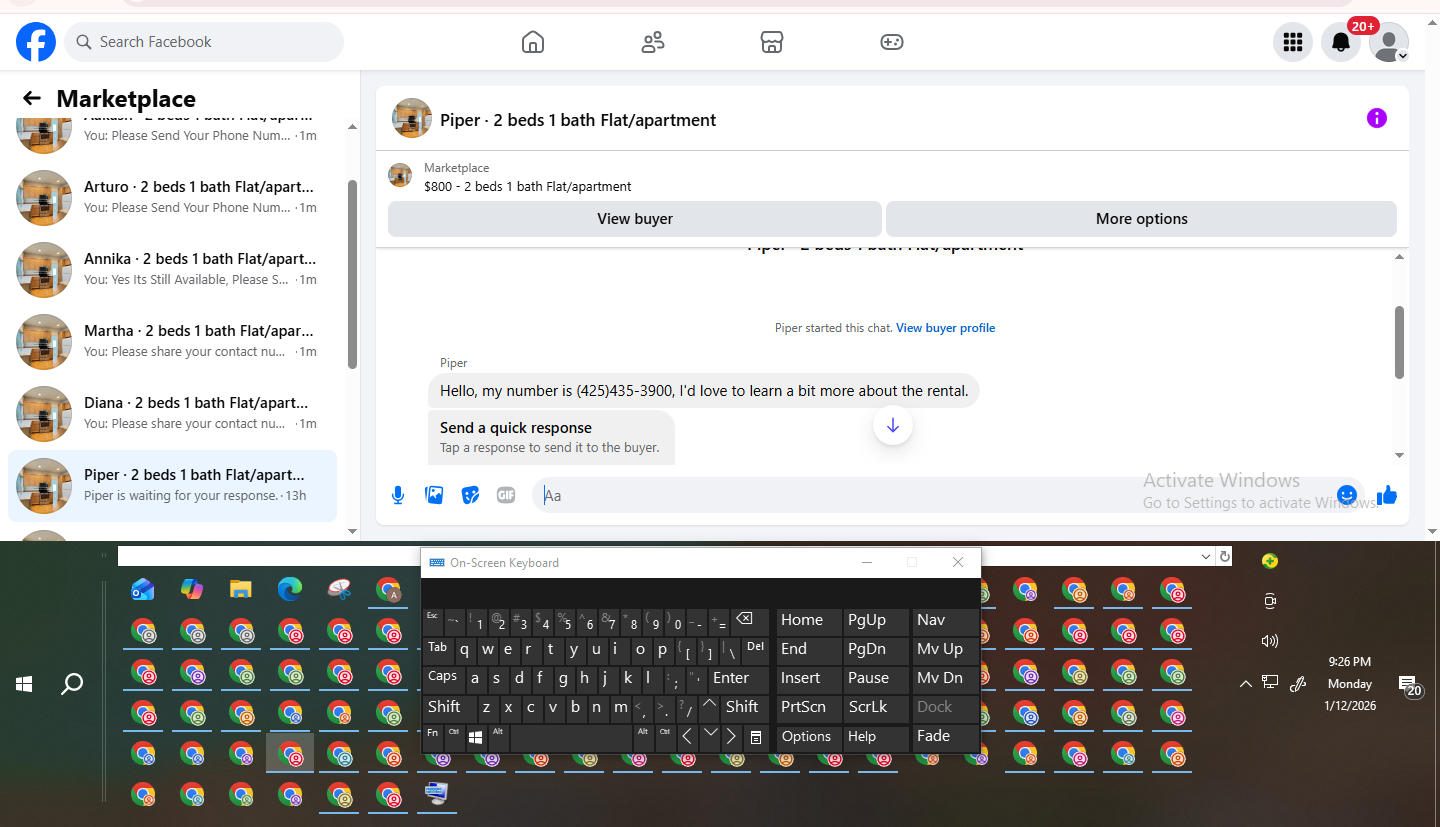Open the notifications bell icon
Screen dimensions: 1440x827
[x=1341, y=42]
